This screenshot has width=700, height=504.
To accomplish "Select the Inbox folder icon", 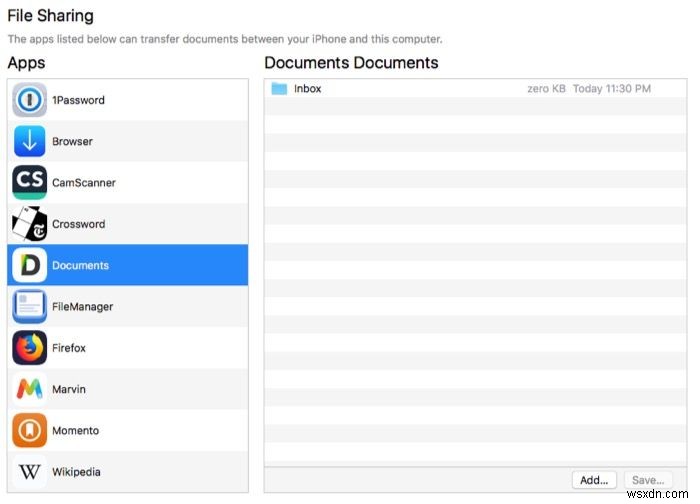I will 279,88.
